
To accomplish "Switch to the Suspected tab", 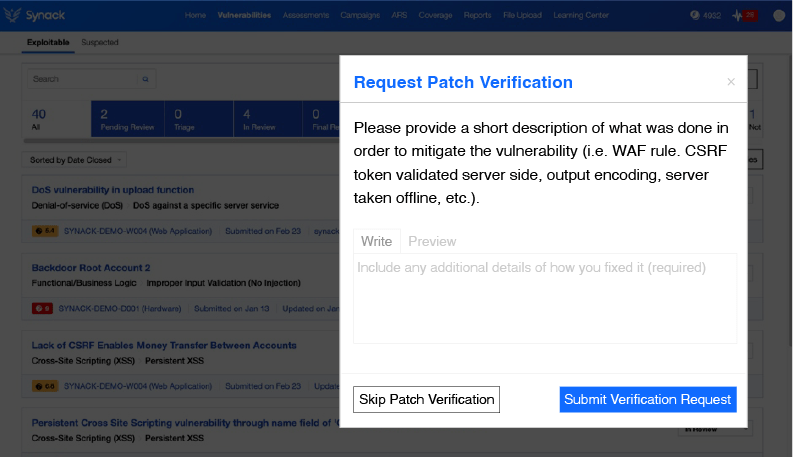I will [99, 42].
